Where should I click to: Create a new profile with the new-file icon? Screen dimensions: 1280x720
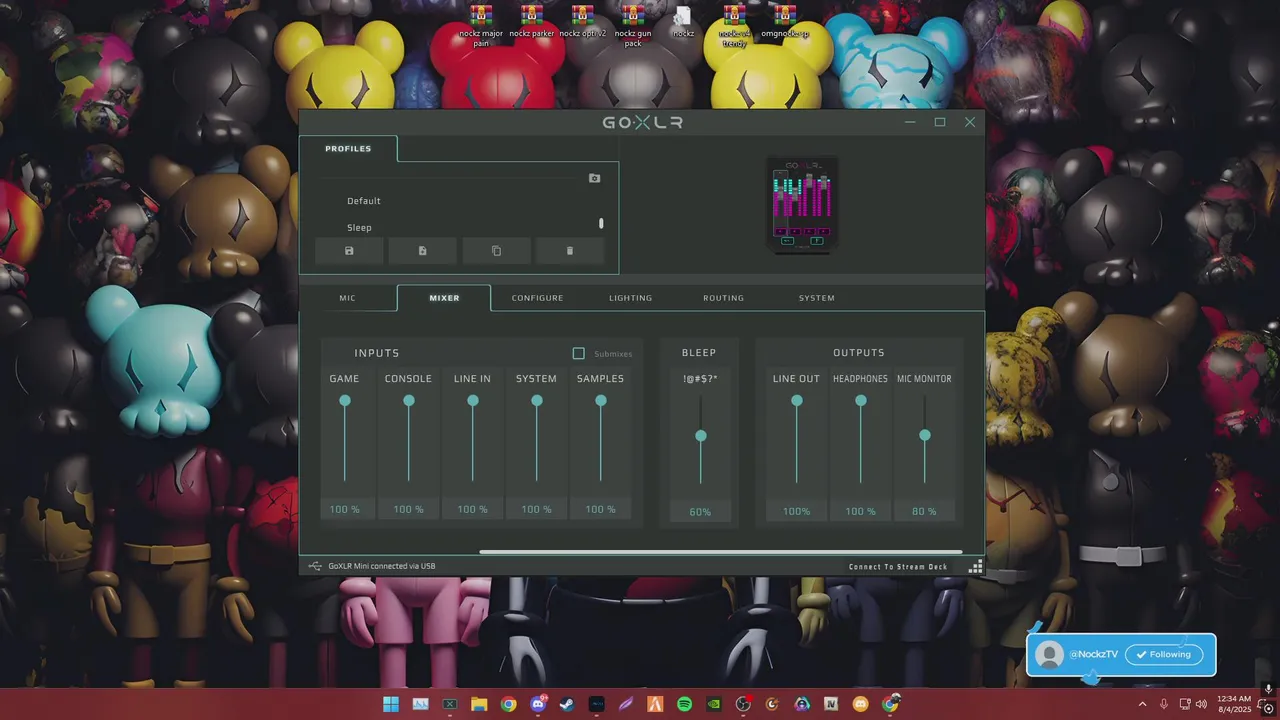(422, 251)
